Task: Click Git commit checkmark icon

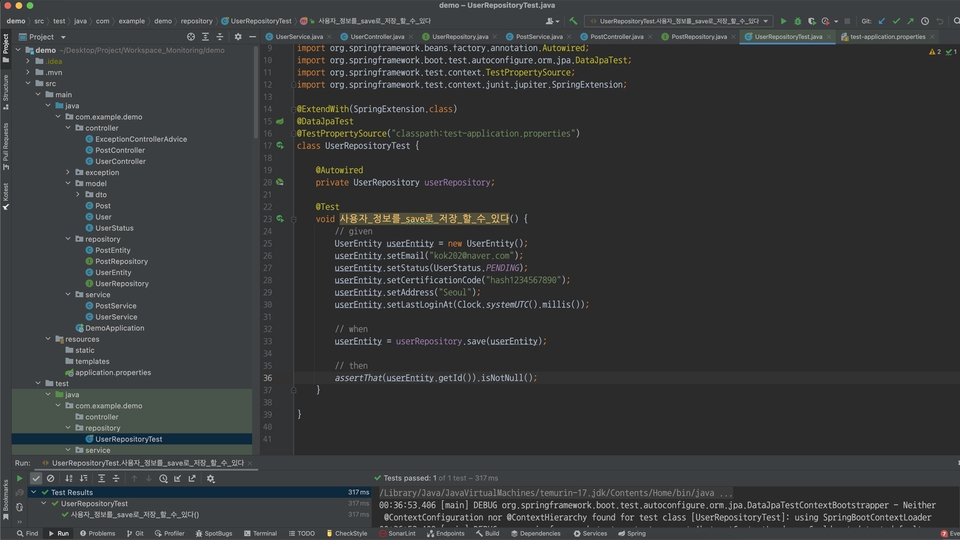Action: (x=896, y=21)
